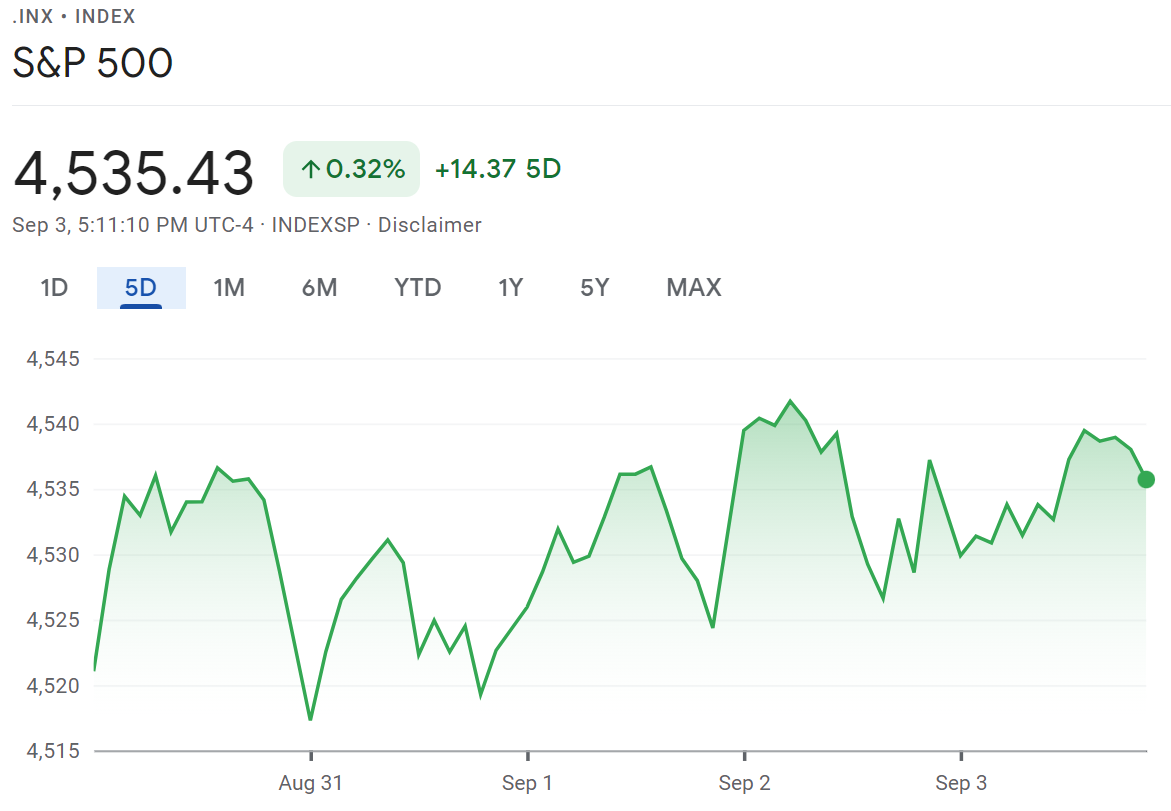Click the S&P 500 title
1171x811 pixels.
93,63
